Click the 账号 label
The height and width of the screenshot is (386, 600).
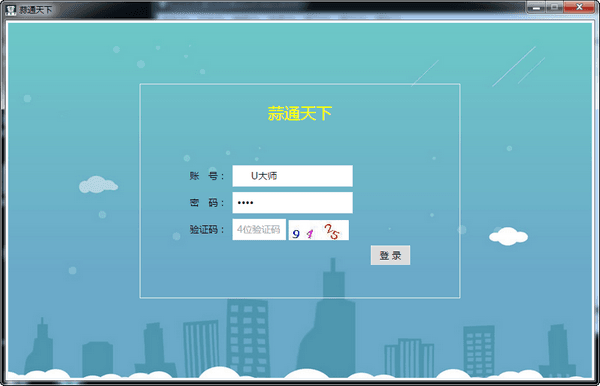pos(207,176)
